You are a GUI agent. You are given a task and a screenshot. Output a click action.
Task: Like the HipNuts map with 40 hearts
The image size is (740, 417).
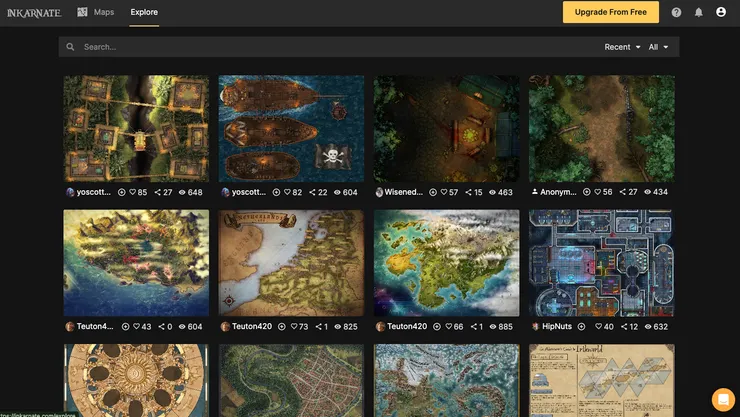click(598, 326)
